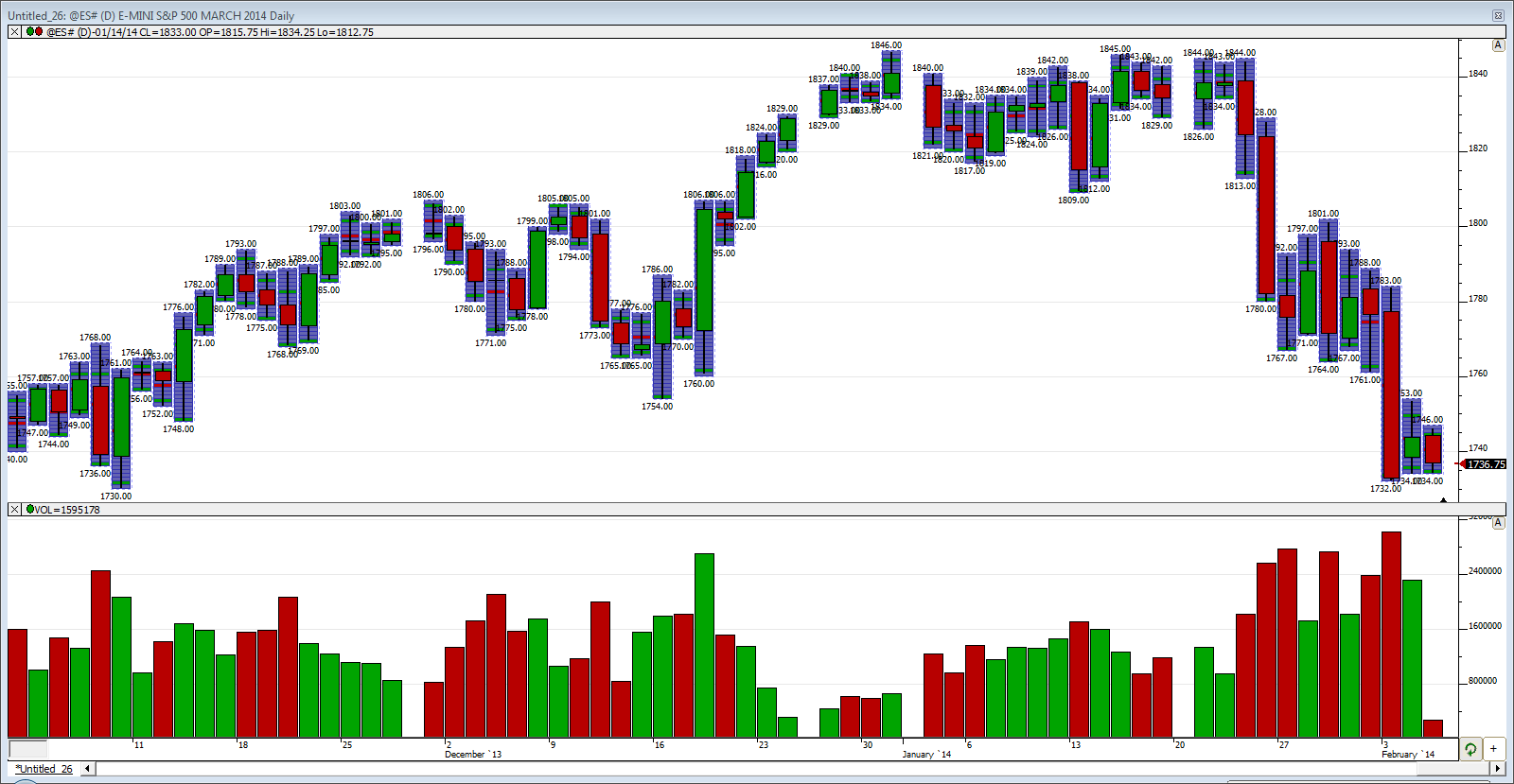Click the red dot in the @ES# header
This screenshot has width=1514, height=784.
39,32
